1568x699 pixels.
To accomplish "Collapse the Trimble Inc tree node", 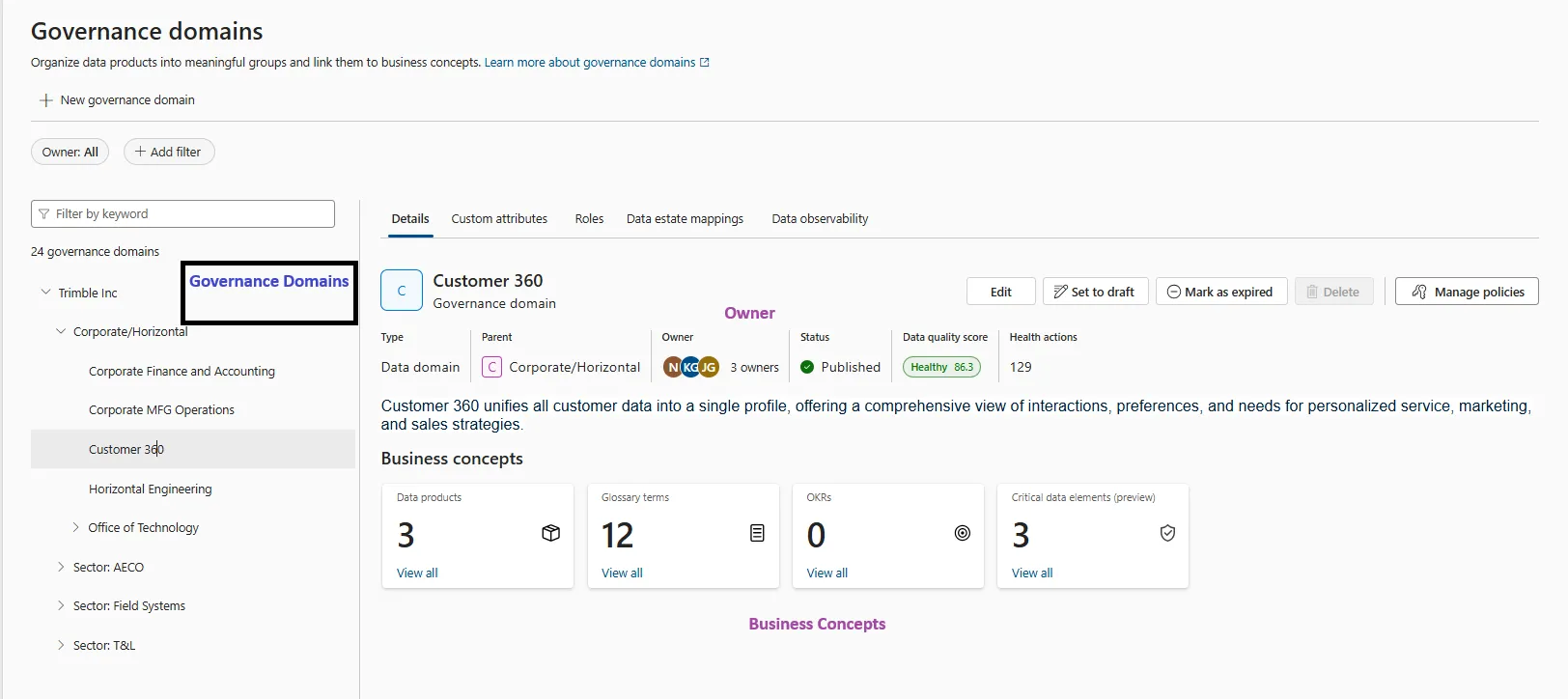I will 45,292.
